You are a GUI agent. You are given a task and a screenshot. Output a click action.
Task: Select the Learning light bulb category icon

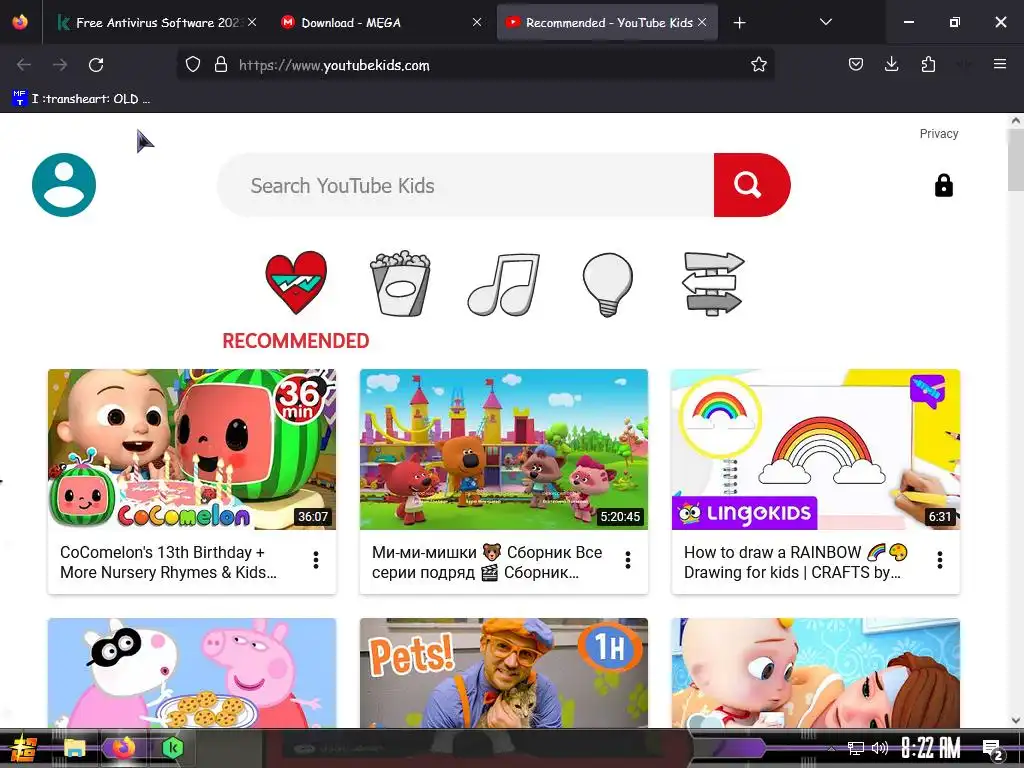click(607, 284)
